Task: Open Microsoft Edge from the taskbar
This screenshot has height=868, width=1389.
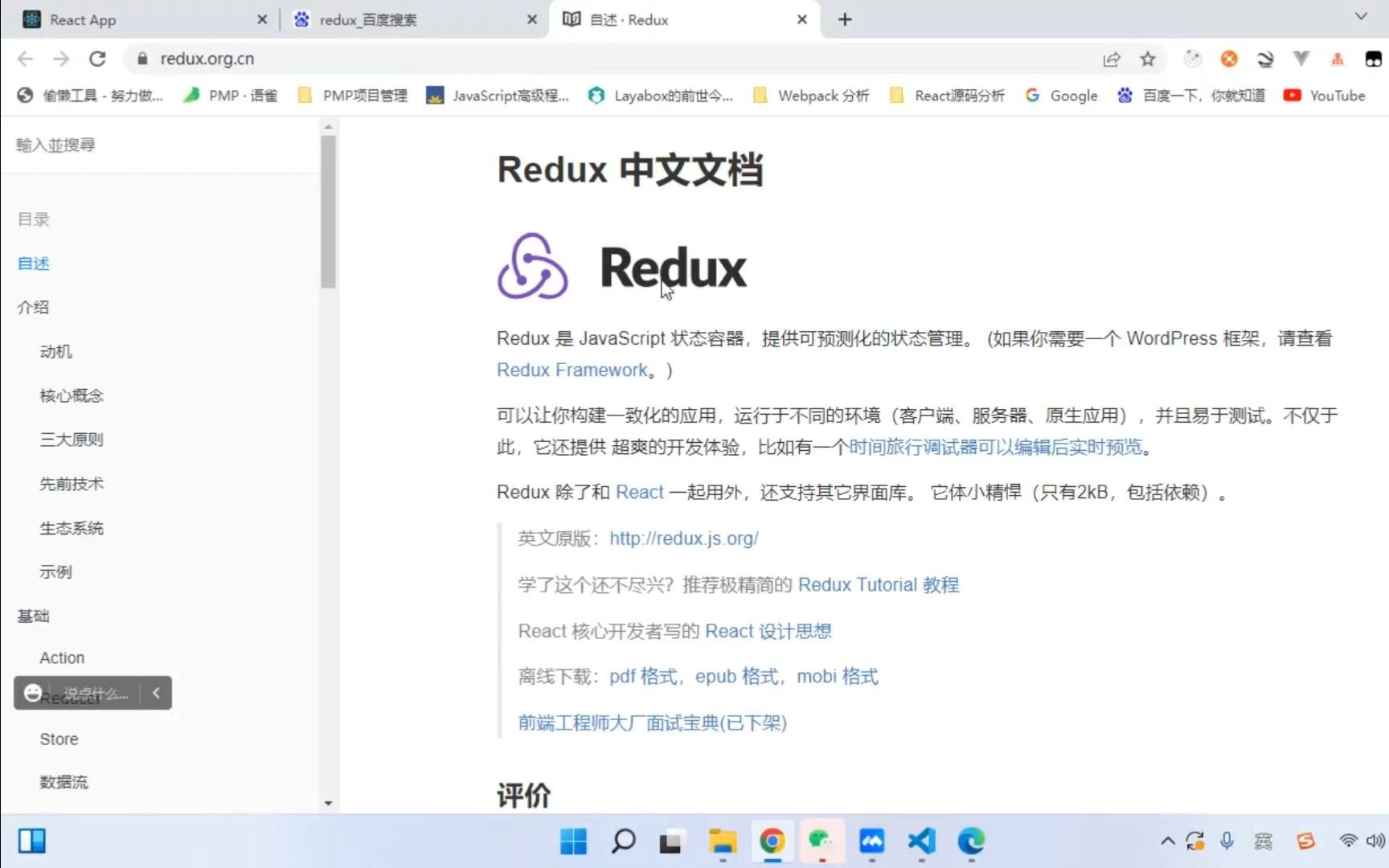Action: (972, 841)
